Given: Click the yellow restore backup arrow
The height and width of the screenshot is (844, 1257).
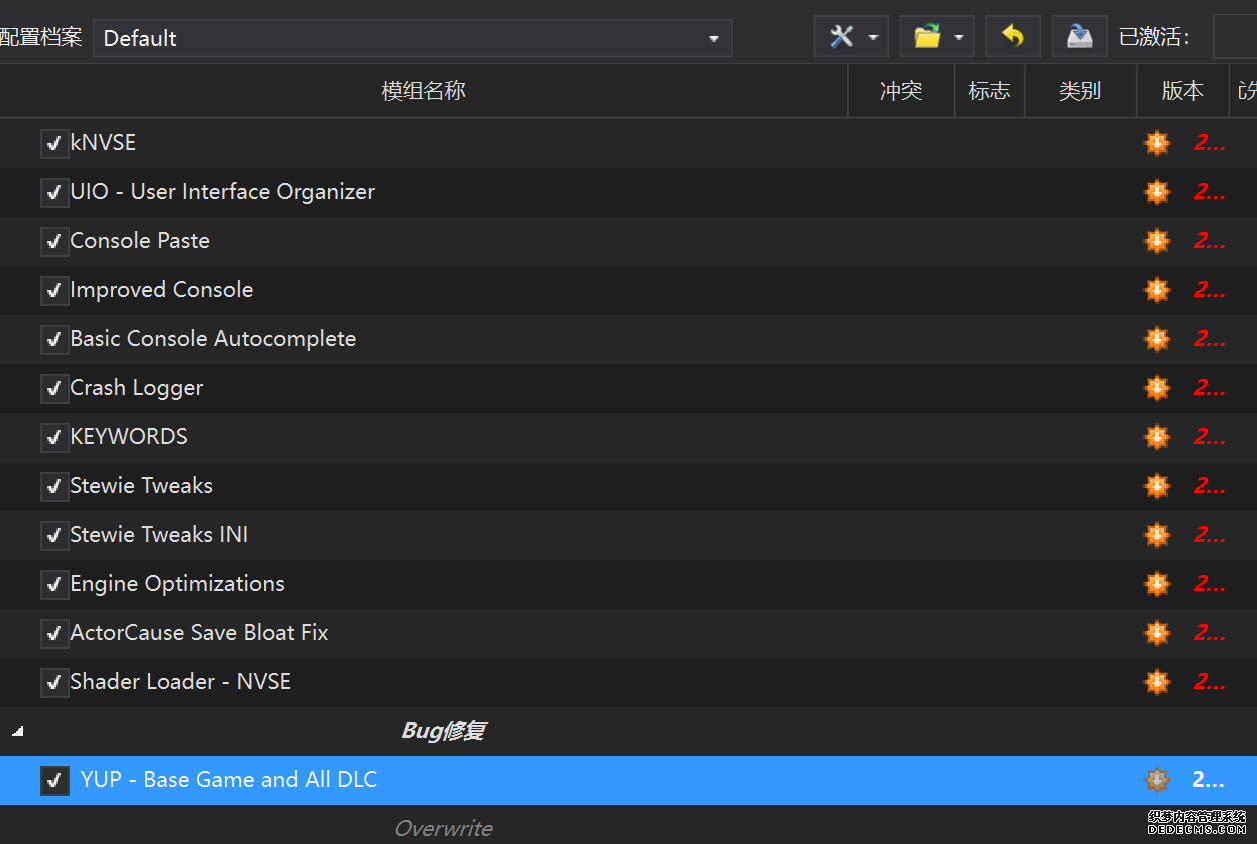Looking at the screenshot, I should [x=1012, y=38].
